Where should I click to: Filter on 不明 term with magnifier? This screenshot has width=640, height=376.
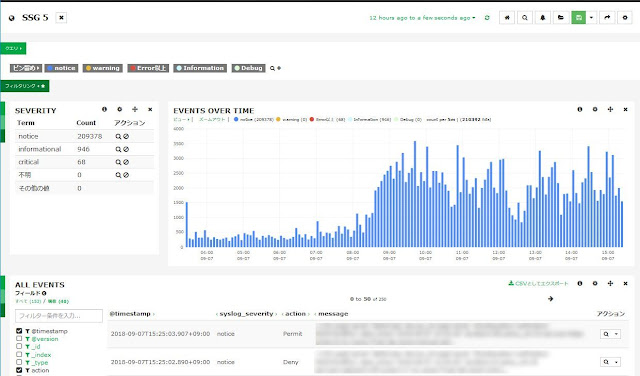tap(118, 175)
